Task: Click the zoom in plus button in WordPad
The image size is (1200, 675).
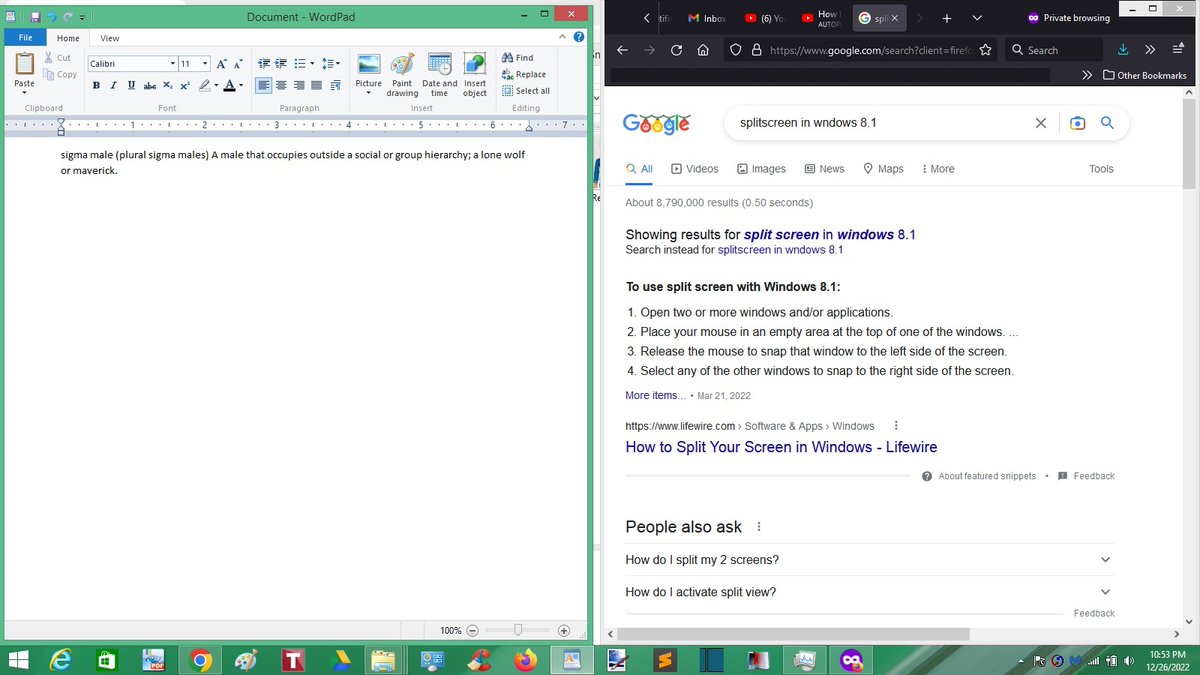Action: 564,631
